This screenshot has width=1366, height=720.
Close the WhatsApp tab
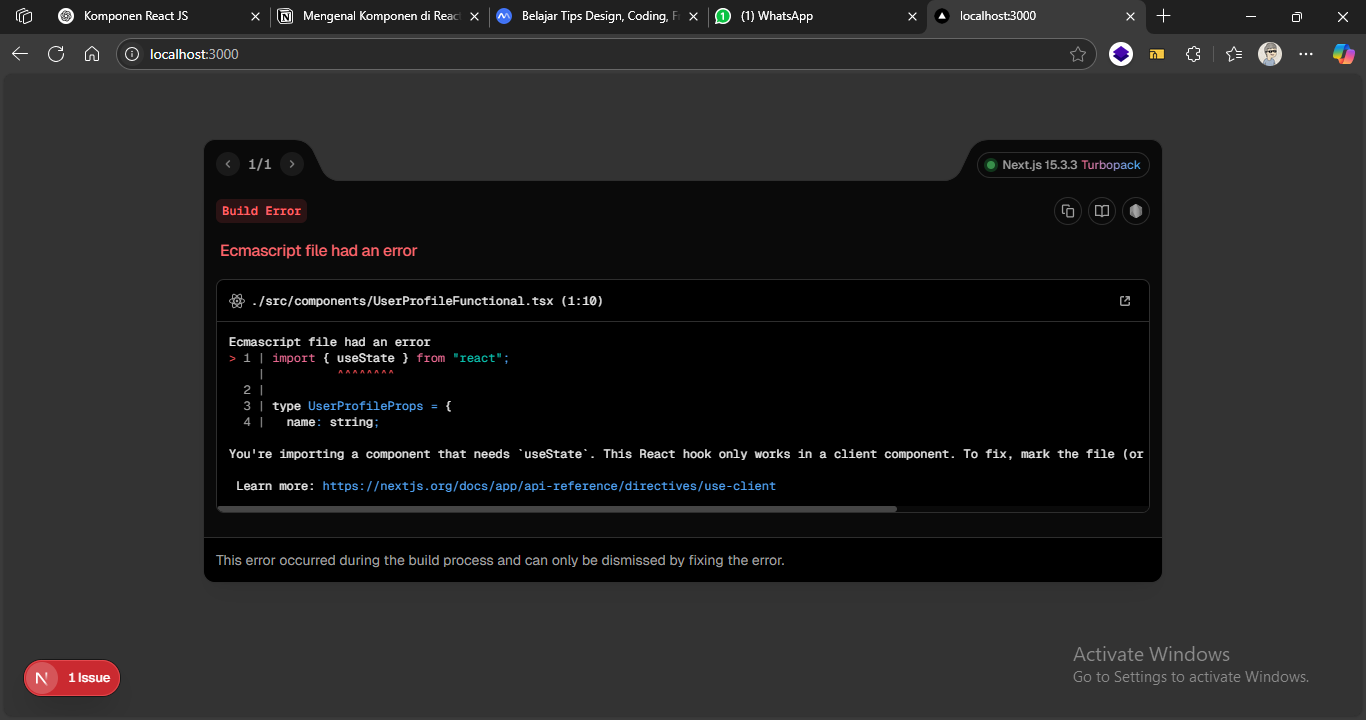tap(912, 17)
